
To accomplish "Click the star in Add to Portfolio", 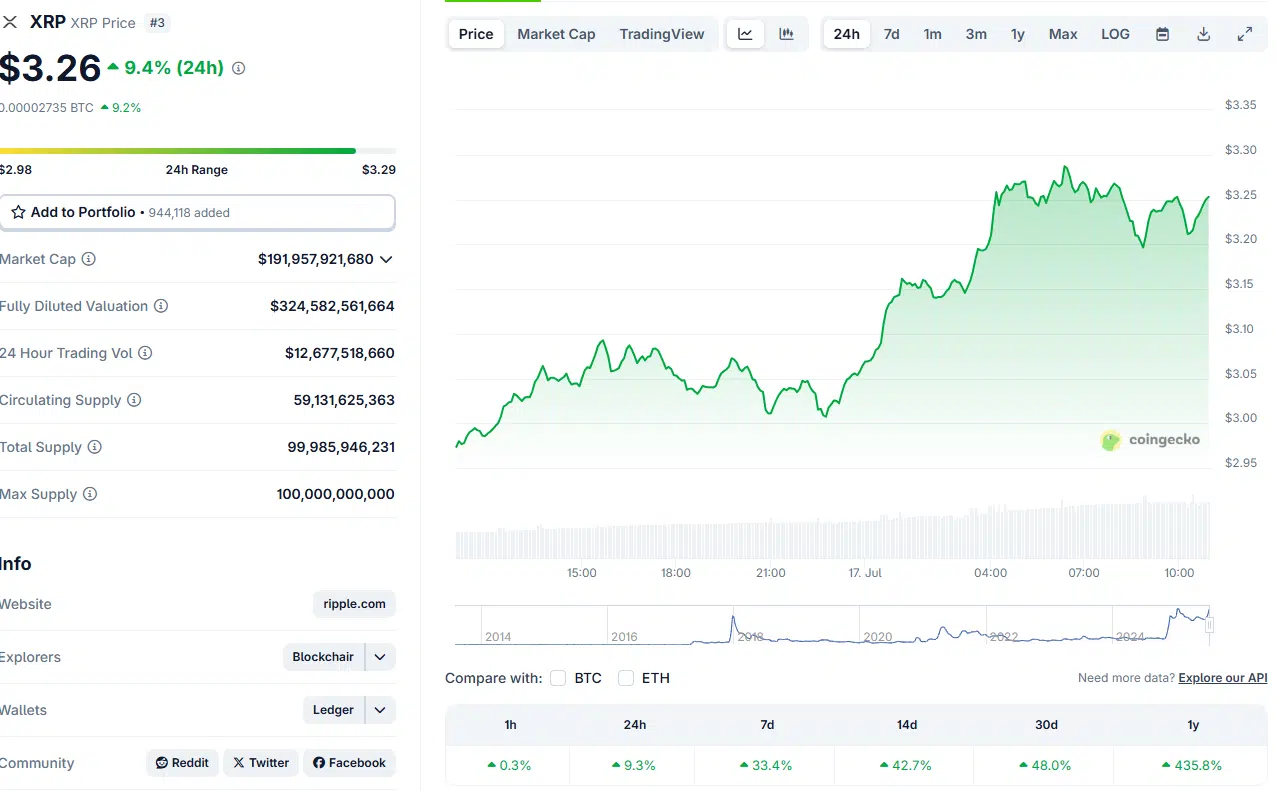I will click(17, 212).
